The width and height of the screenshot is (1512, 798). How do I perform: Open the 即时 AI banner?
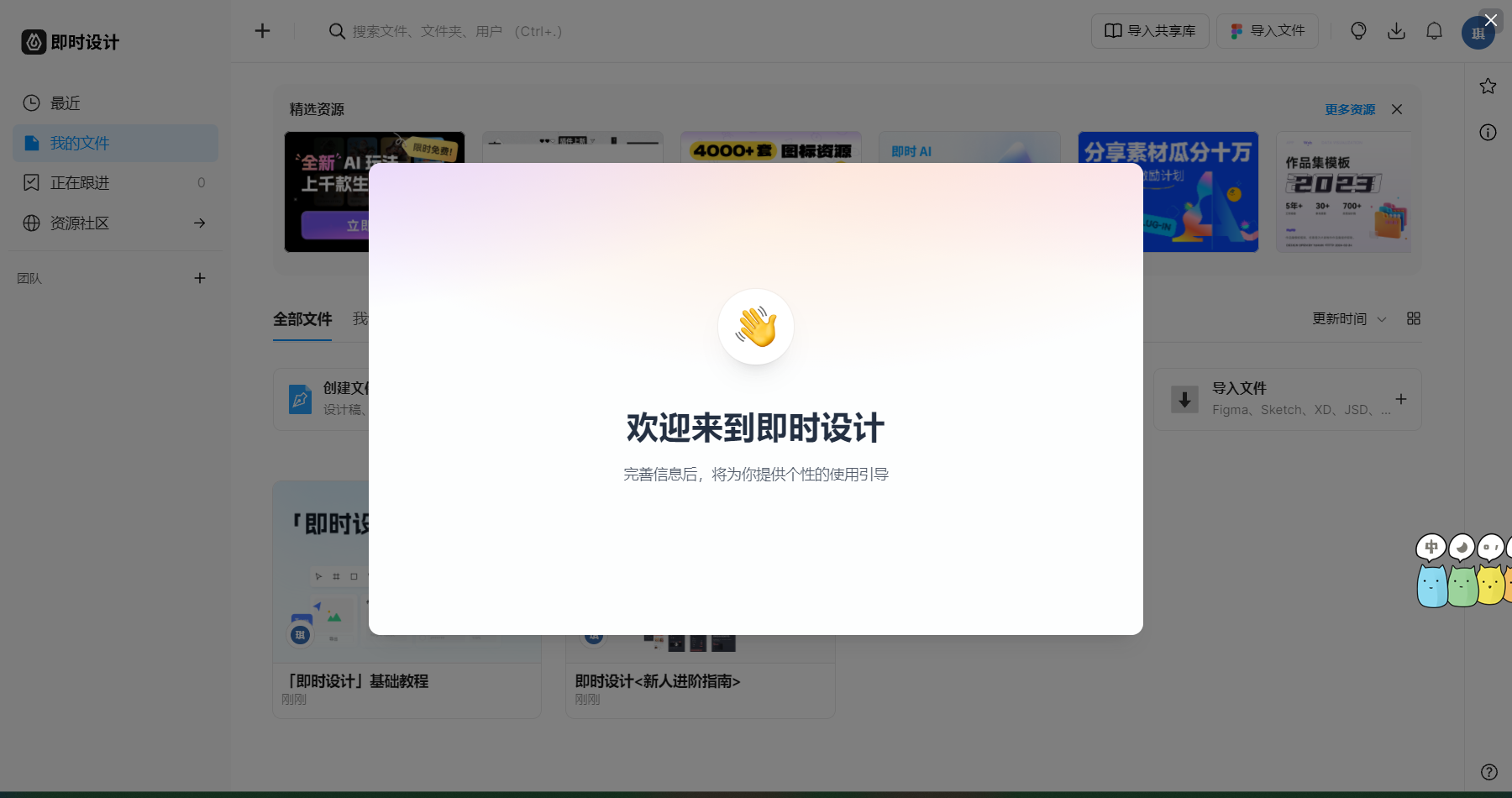pos(969,148)
